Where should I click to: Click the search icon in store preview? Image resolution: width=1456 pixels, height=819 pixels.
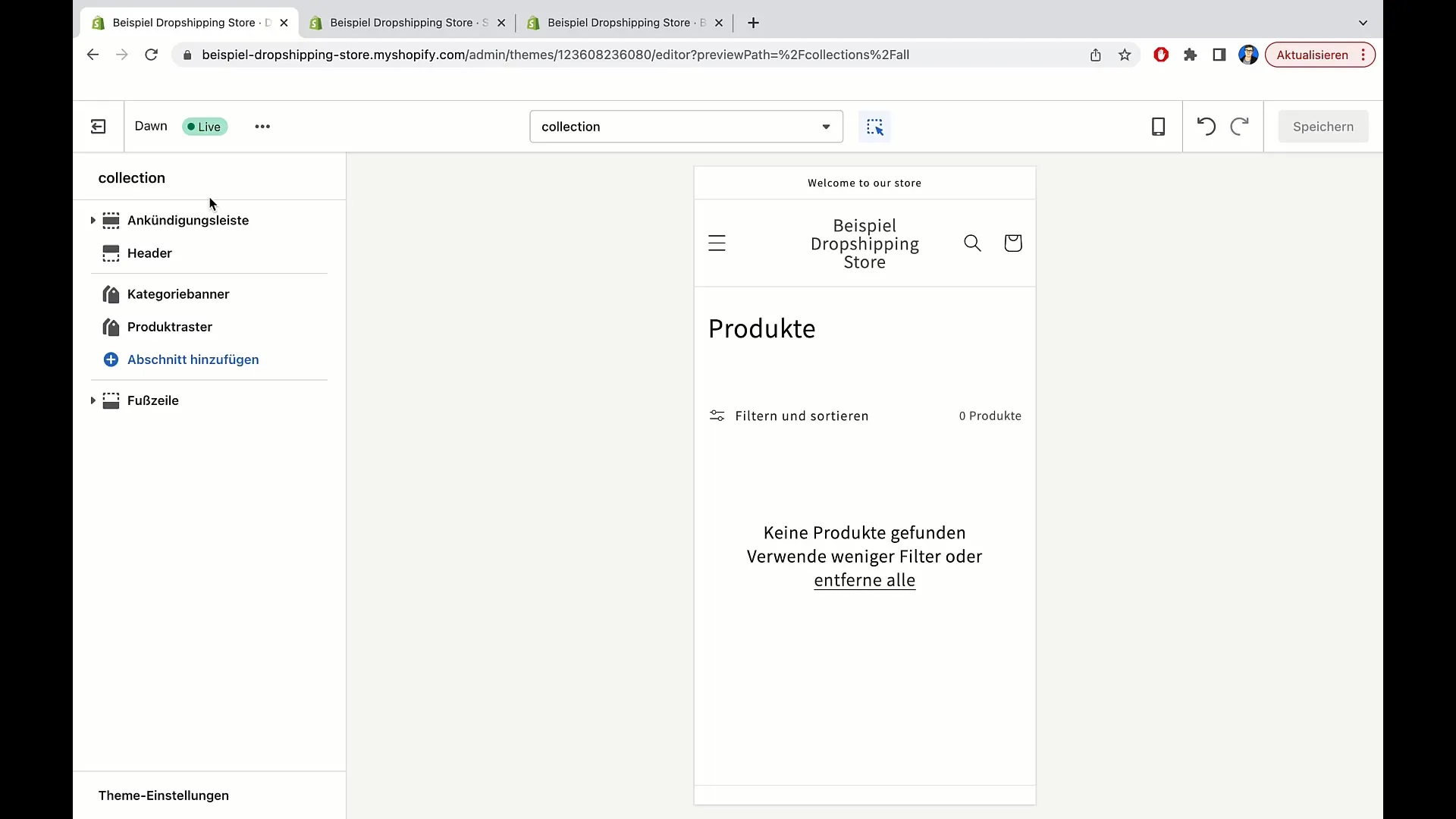tap(972, 243)
